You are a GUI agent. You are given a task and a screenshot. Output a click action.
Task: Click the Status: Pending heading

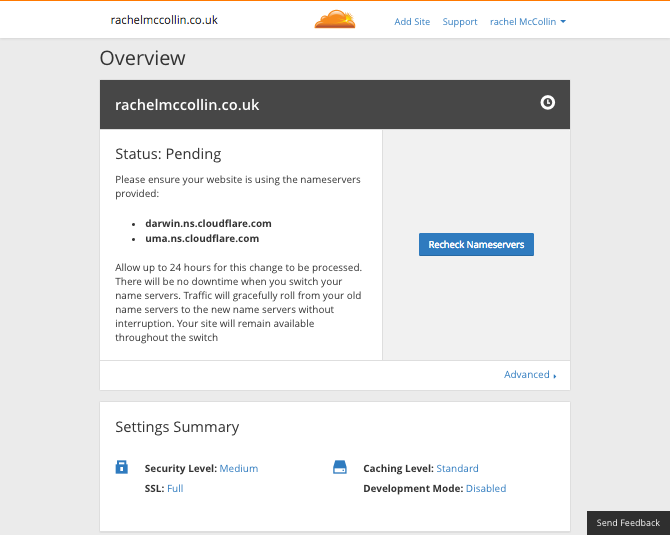pos(168,154)
